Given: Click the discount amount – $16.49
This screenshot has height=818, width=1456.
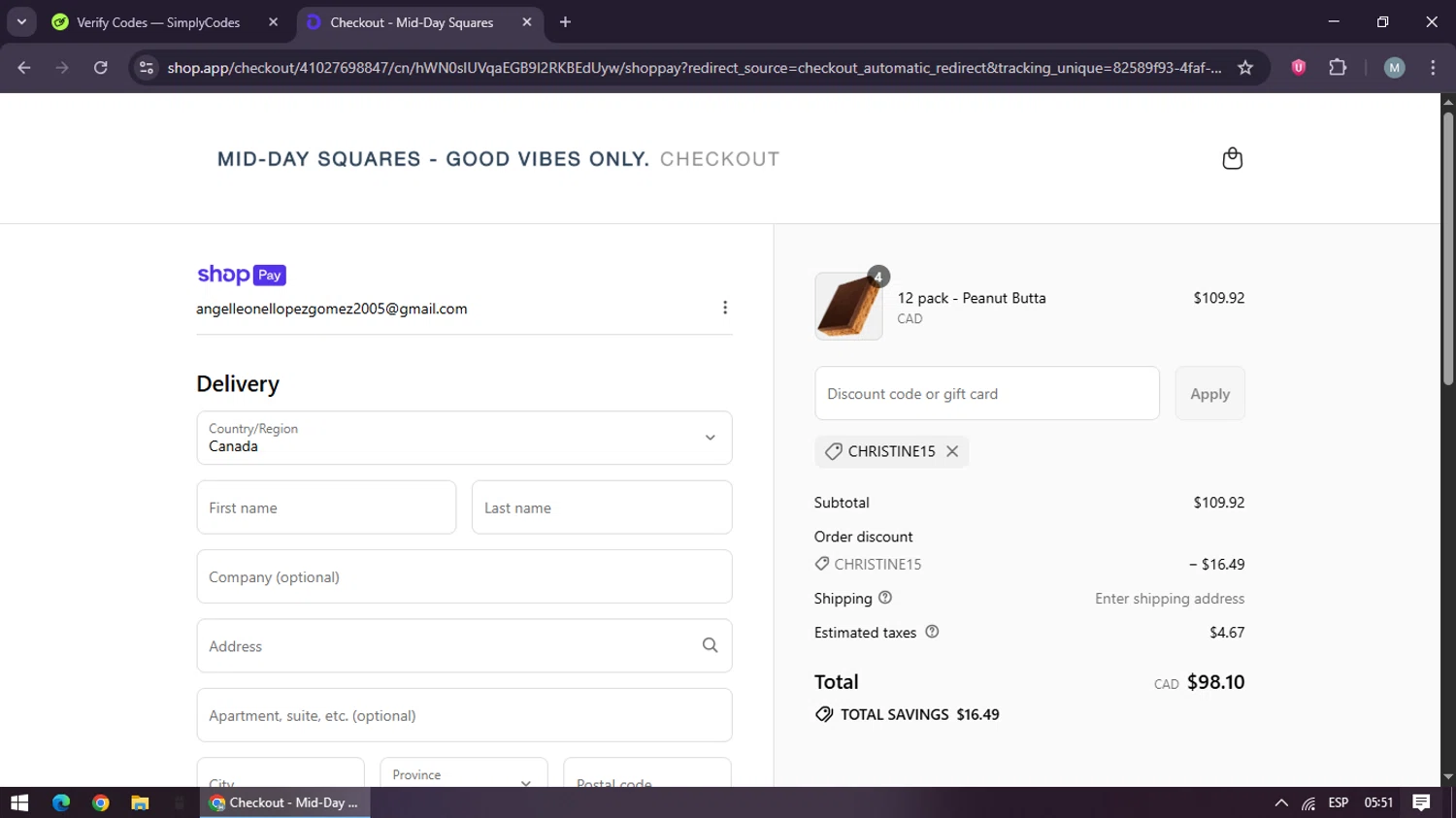Looking at the screenshot, I should pos(1216,564).
